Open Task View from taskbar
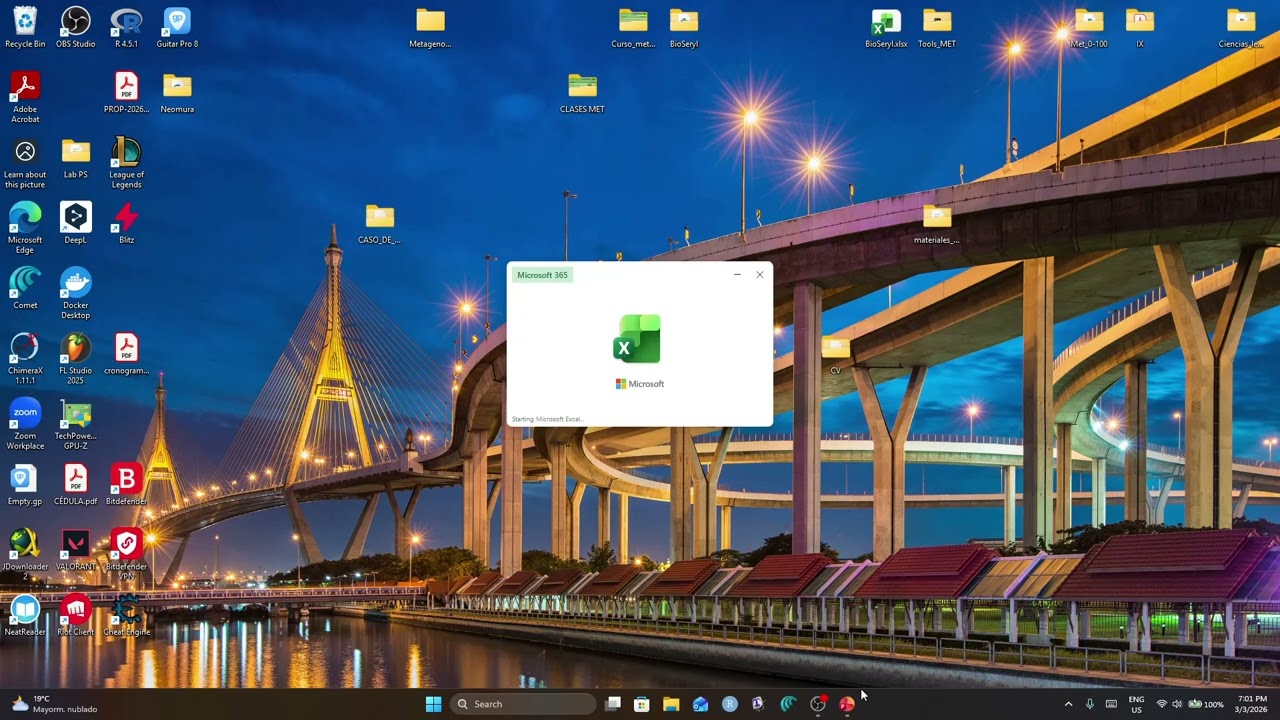 pyautogui.click(x=613, y=704)
